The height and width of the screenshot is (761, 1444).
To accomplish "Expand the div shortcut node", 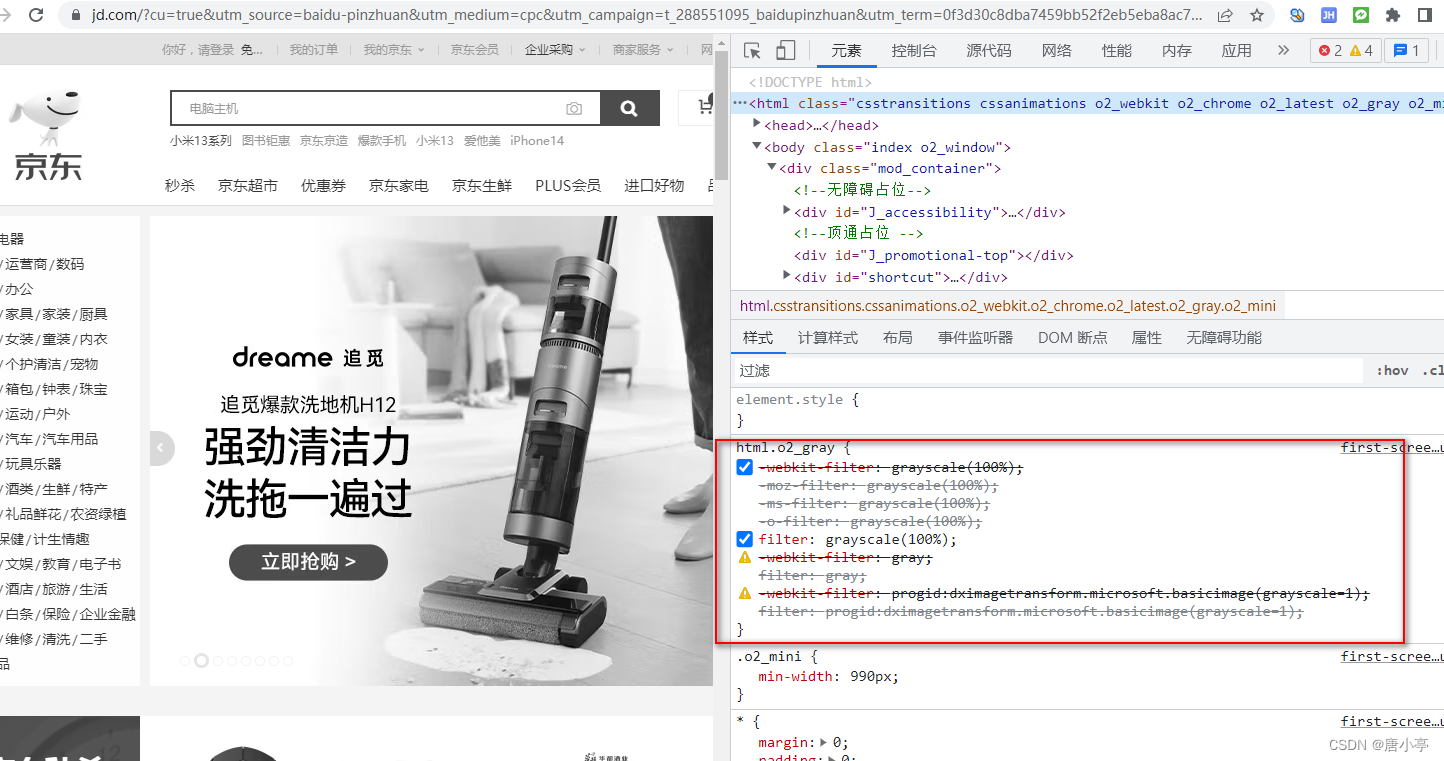I will pyautogui.click(x=787, y=276).
